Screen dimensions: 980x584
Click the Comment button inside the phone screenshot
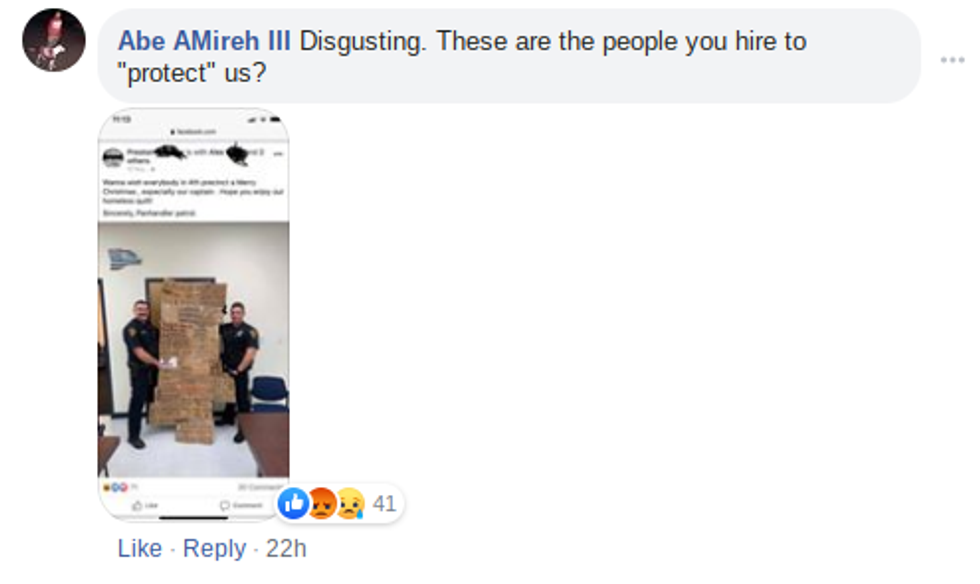[241, 505]
